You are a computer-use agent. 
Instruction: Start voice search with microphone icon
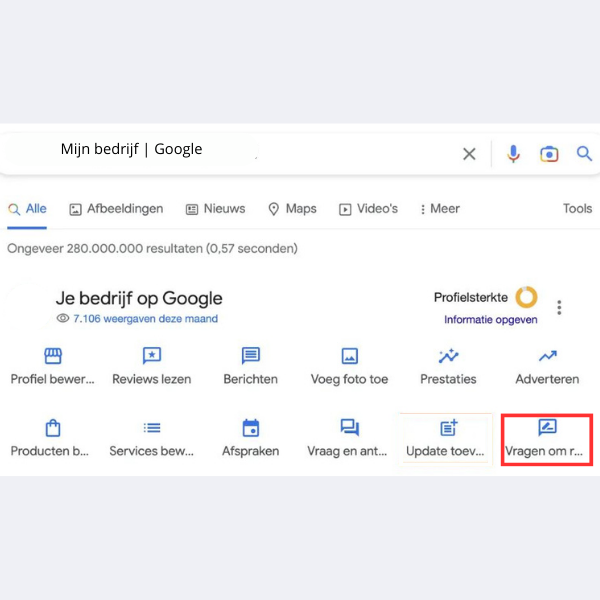pos(513,154)
